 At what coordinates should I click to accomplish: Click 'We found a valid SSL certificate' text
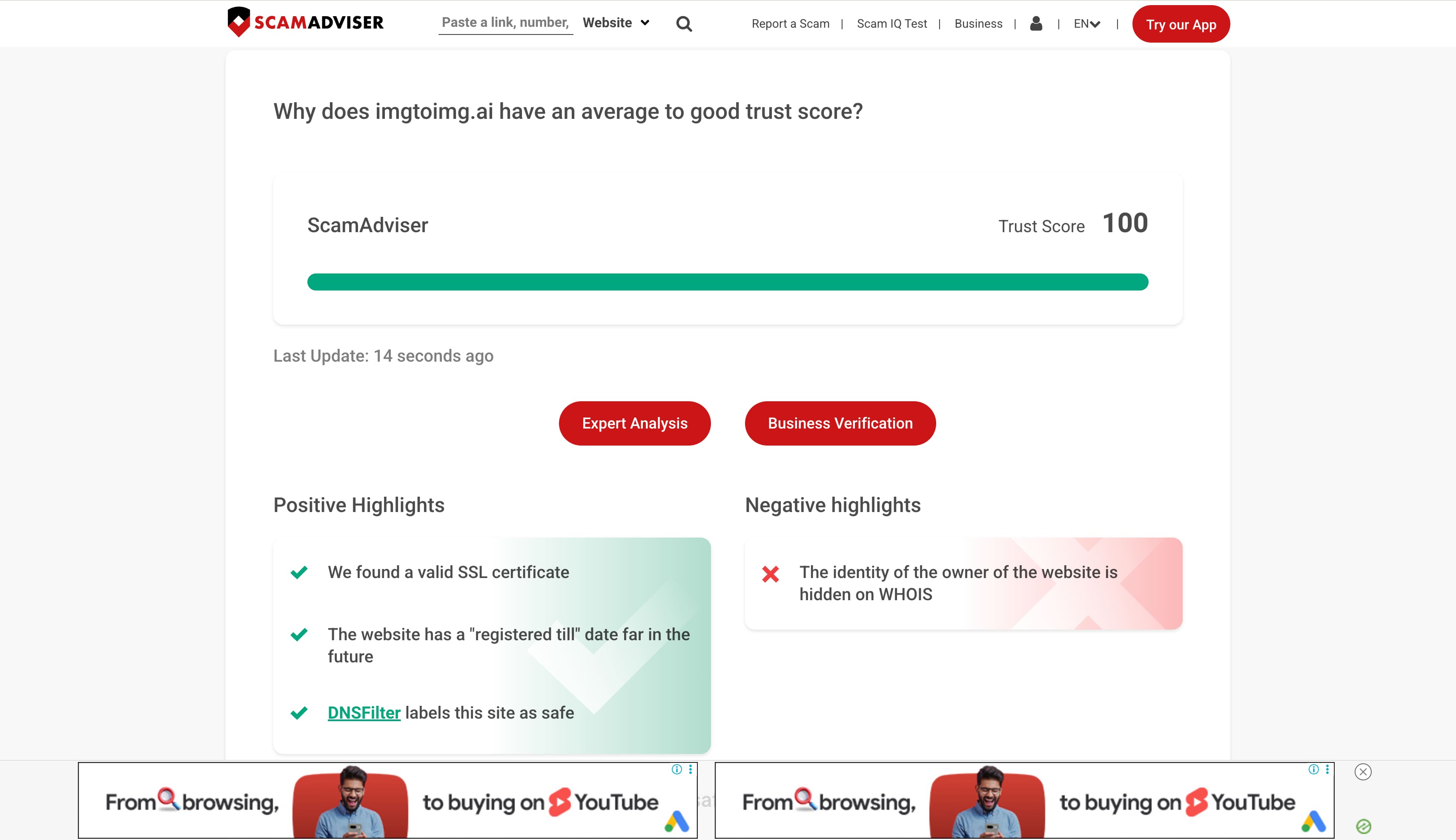pyautogui.click(x=449, y=572)
